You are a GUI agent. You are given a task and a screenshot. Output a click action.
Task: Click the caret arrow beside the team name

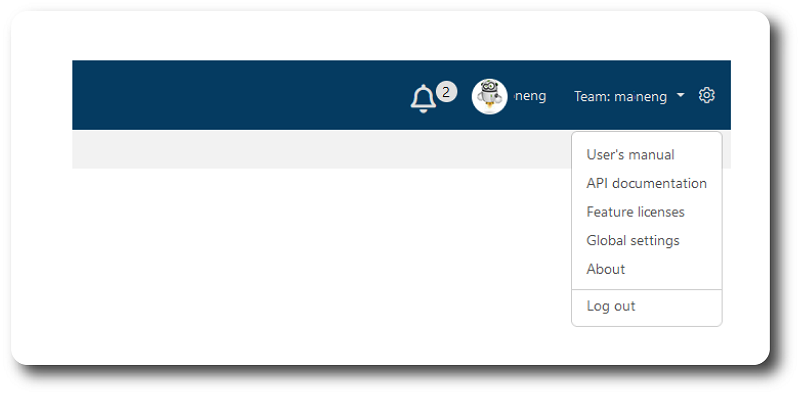click(x=680, y=95)
